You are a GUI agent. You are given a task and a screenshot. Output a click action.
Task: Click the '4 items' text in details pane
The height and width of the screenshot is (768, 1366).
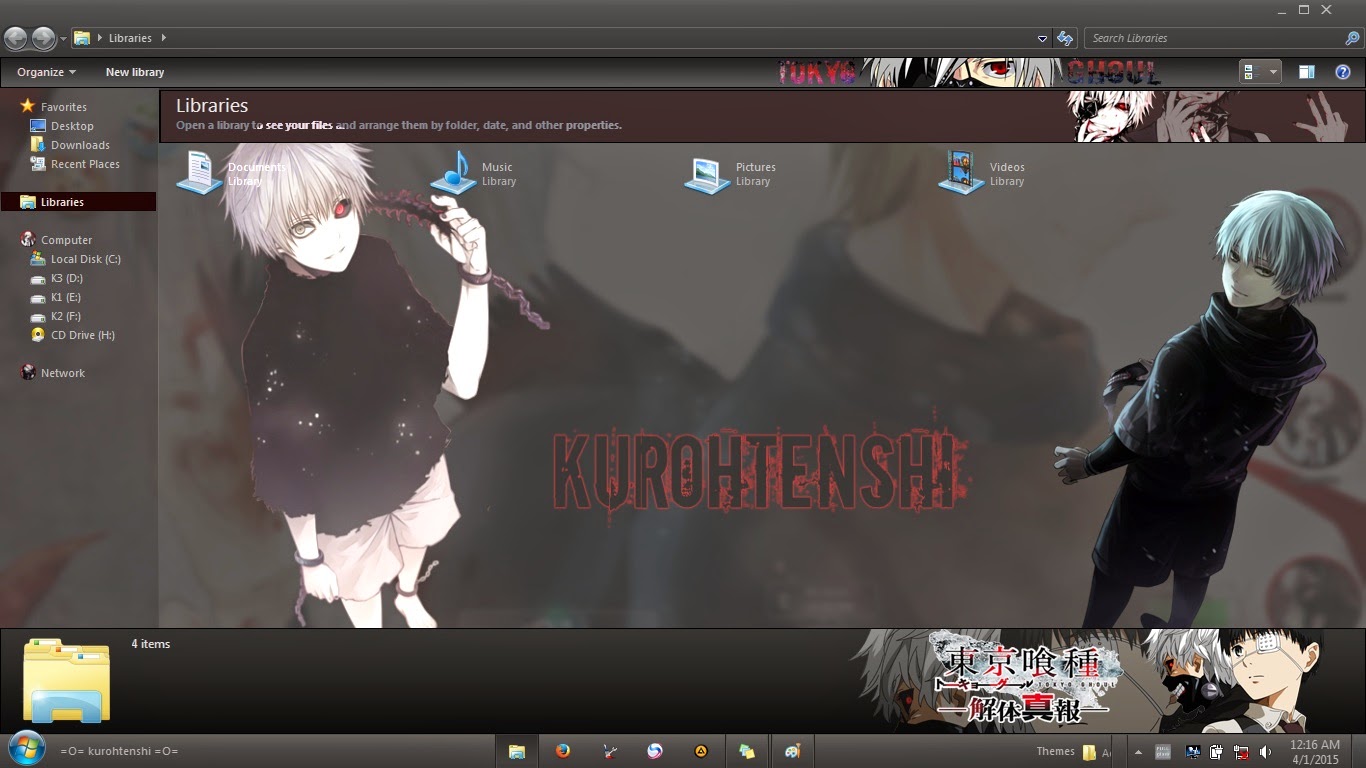[151, 644]
